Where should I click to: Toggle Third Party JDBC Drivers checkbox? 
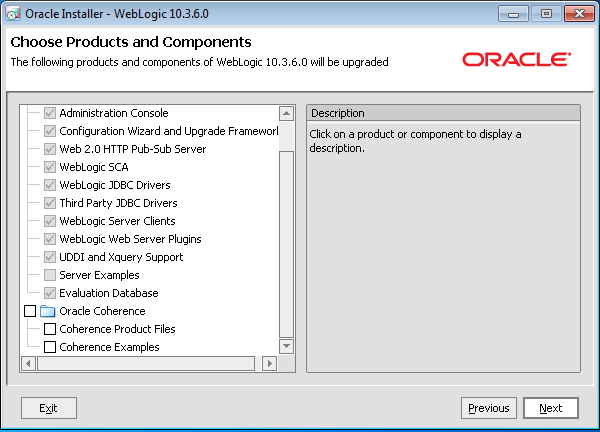coord(50,203)
